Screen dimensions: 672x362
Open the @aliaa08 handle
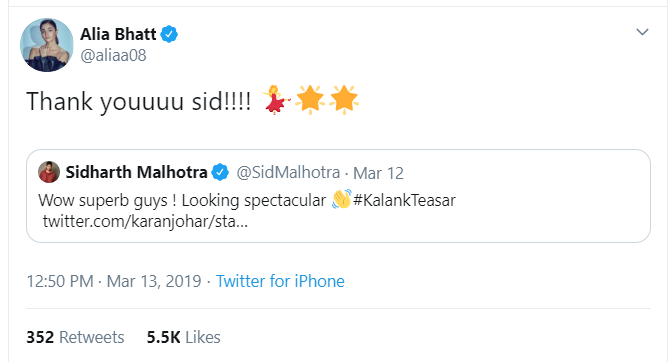[114, 55]
